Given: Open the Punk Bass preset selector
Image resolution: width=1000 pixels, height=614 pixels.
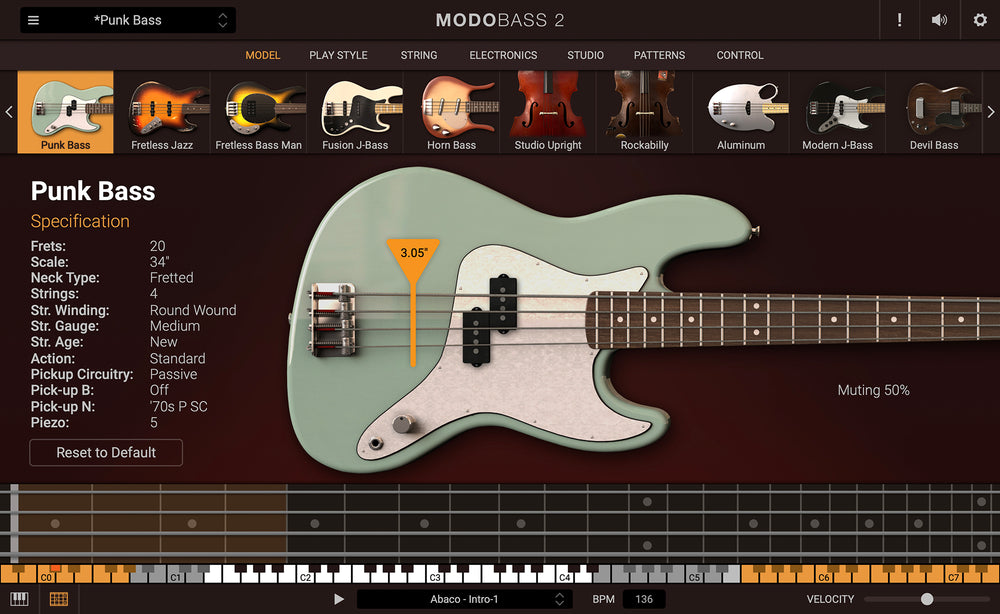Looking at the screenshot, I should click(x=128, y=20).
